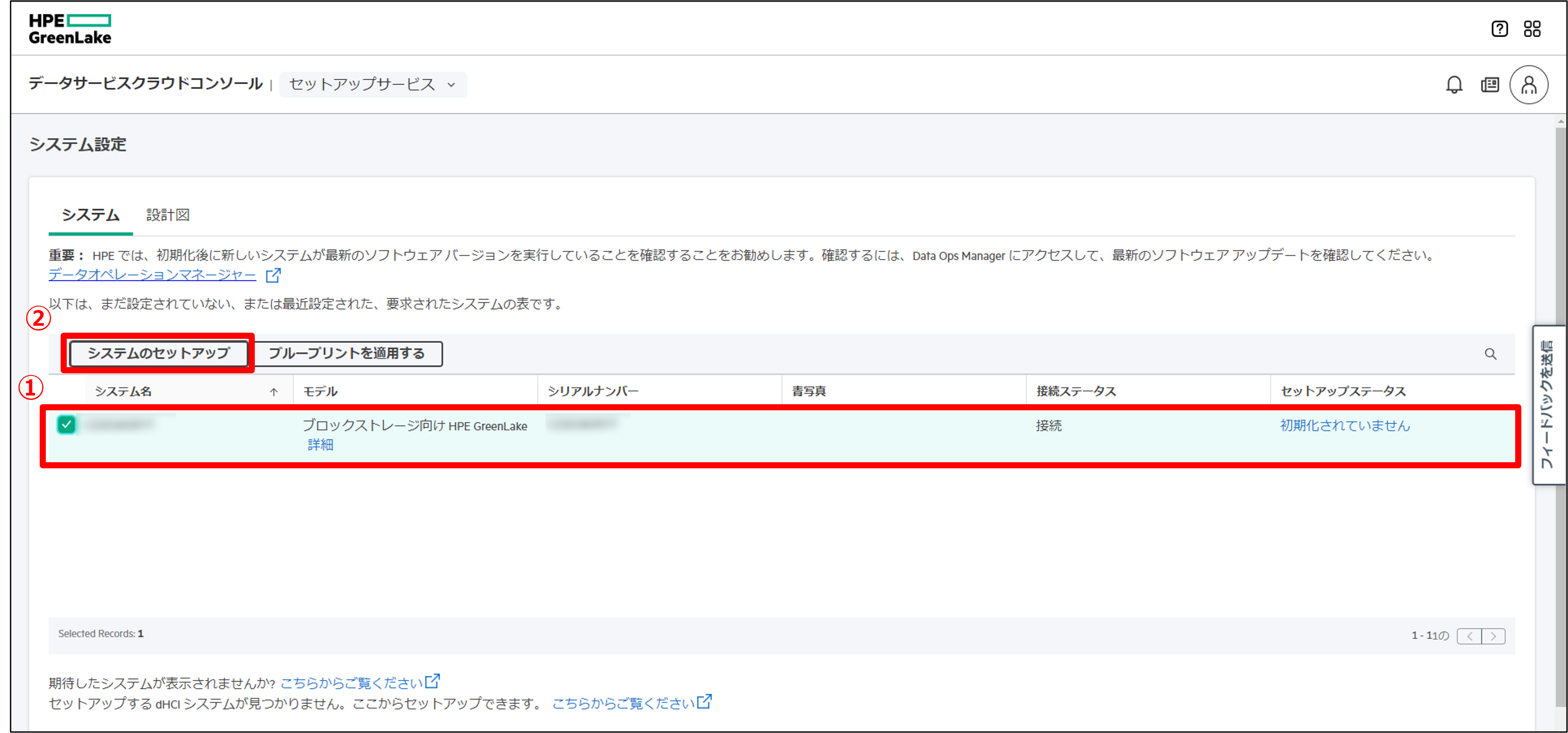Open the help question mark icon
This screenshot has height=733, width=1568.
pyautogui.click(x=1499, y=29)
